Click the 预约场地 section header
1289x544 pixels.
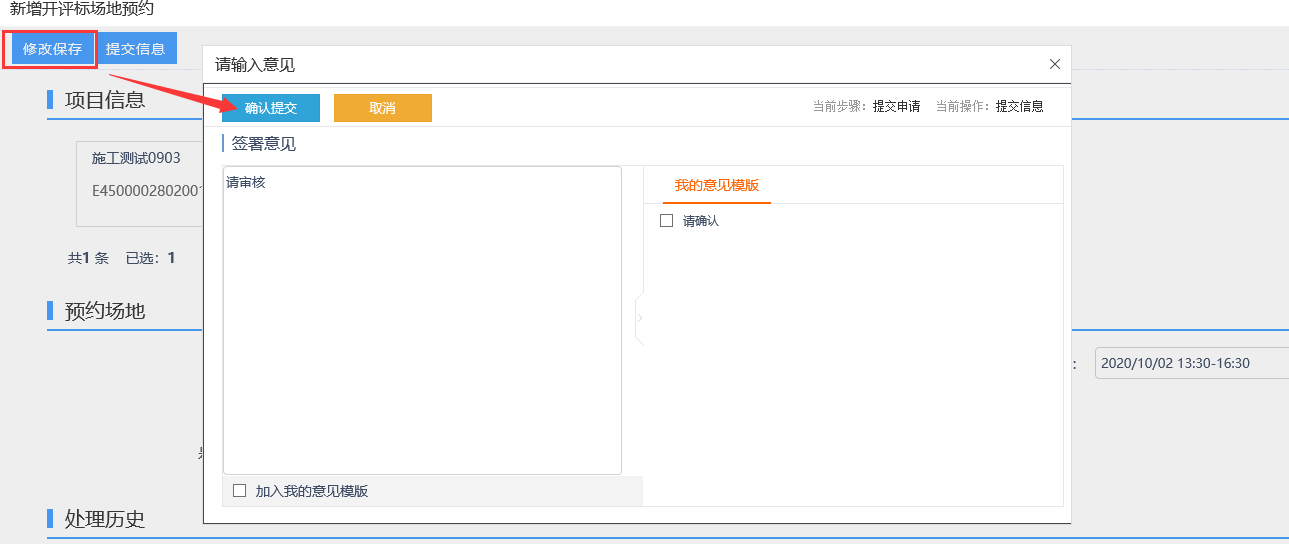point(105,311)
